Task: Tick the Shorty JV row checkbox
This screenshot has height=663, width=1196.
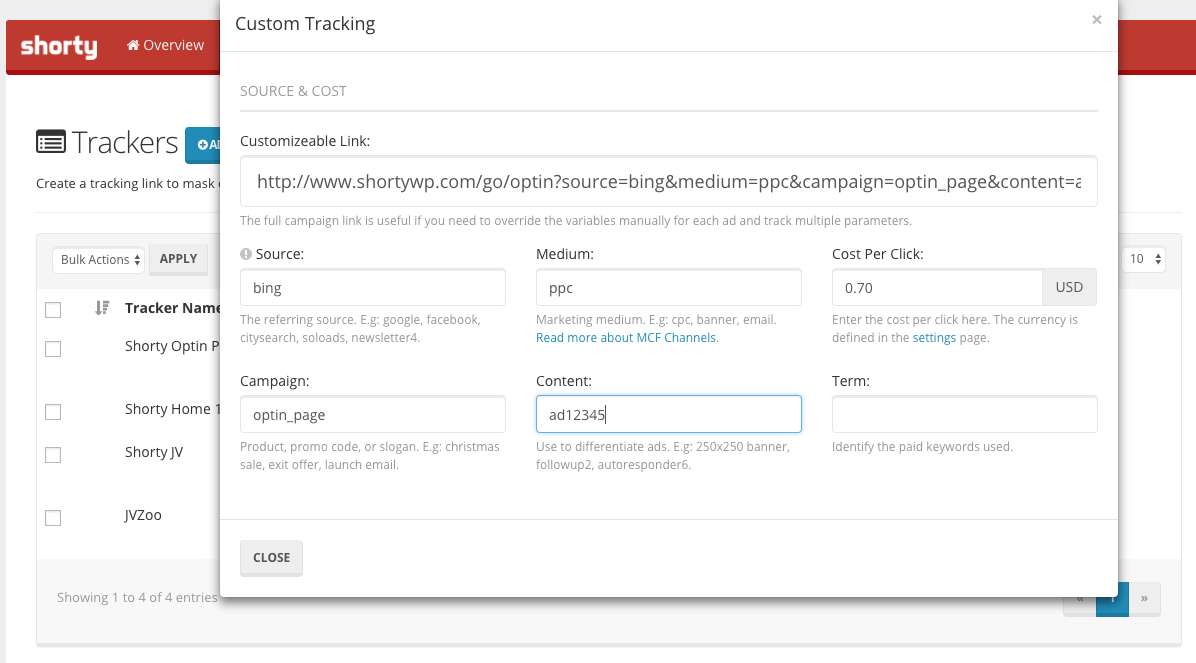Action: [53, 454]
